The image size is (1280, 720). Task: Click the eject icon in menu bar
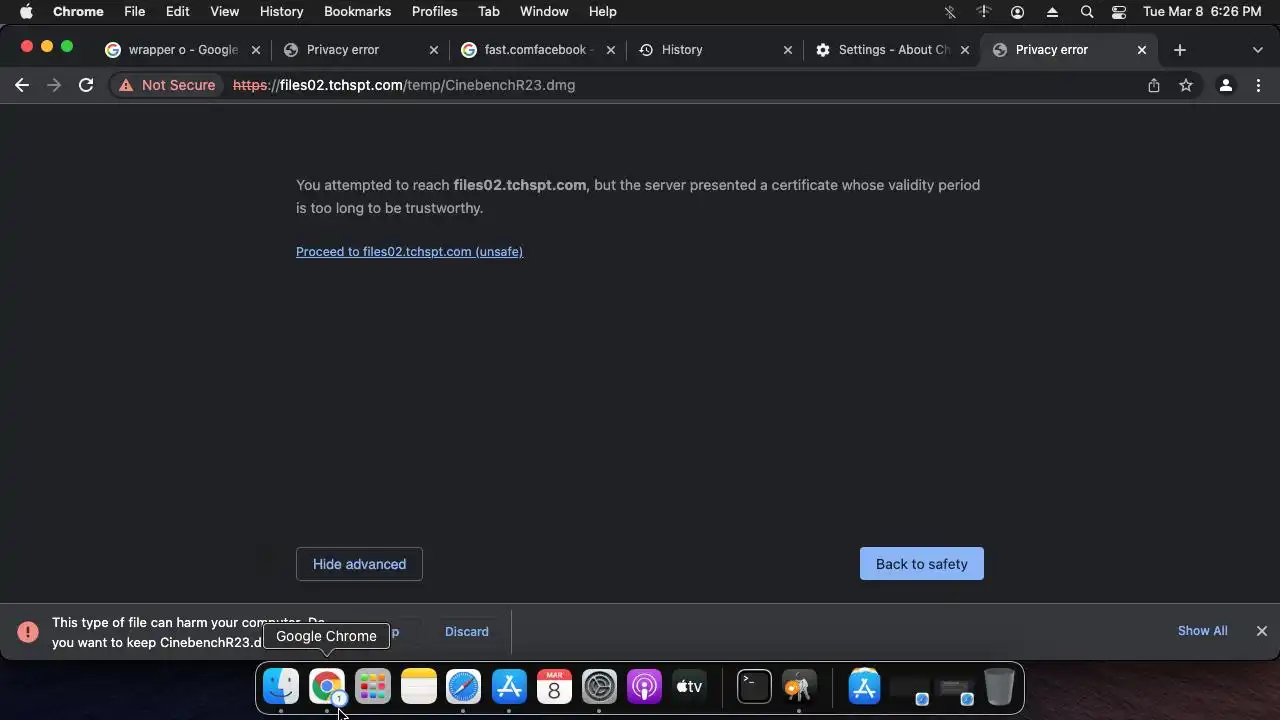pos(1052,12)
